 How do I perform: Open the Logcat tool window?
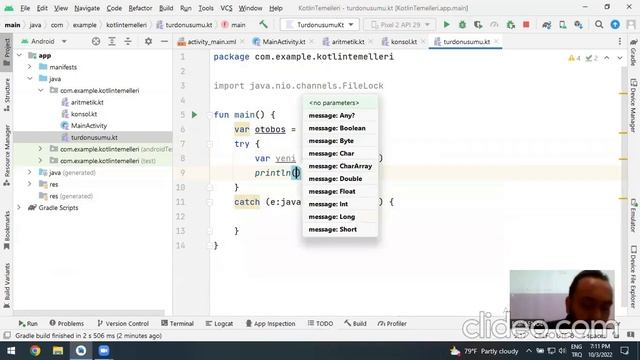(219, 323)
